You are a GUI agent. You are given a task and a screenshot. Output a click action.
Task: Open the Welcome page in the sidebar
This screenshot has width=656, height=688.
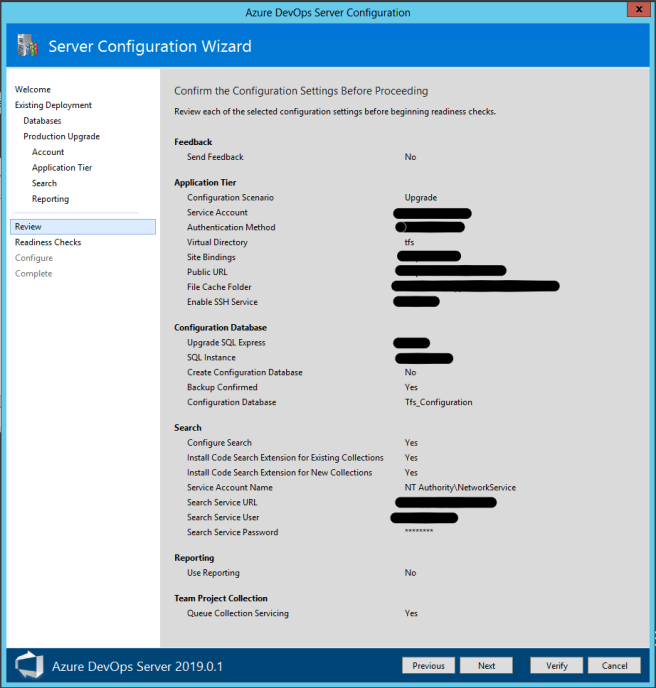pos(33,90)
